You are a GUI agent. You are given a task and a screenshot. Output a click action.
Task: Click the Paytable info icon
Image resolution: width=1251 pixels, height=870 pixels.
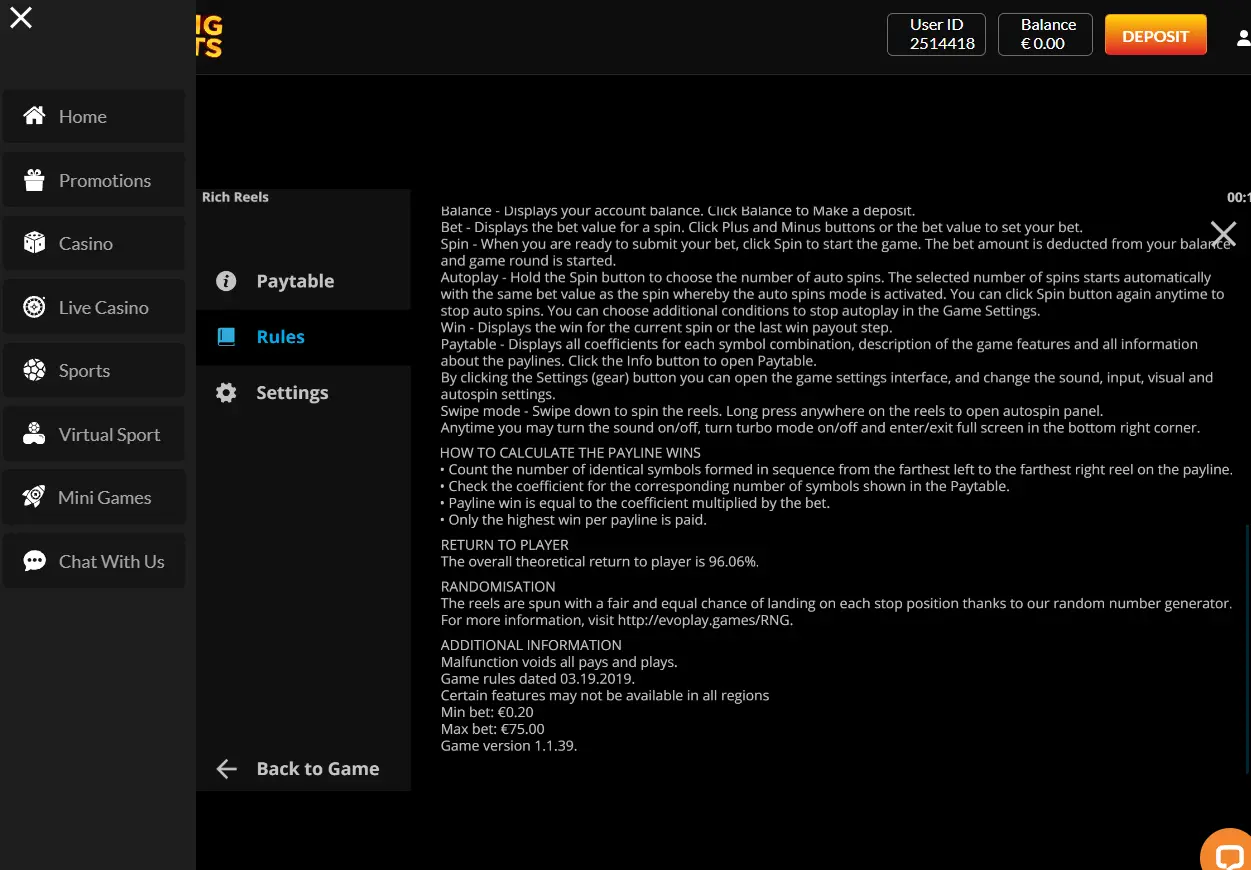226,281
